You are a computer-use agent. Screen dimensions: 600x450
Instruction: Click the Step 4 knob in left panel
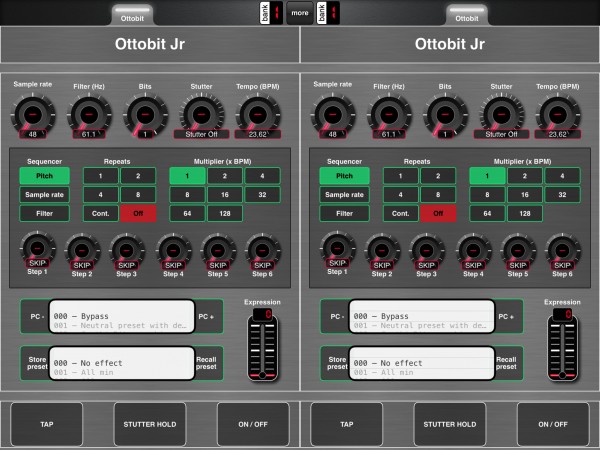click(x=173, y=251)
